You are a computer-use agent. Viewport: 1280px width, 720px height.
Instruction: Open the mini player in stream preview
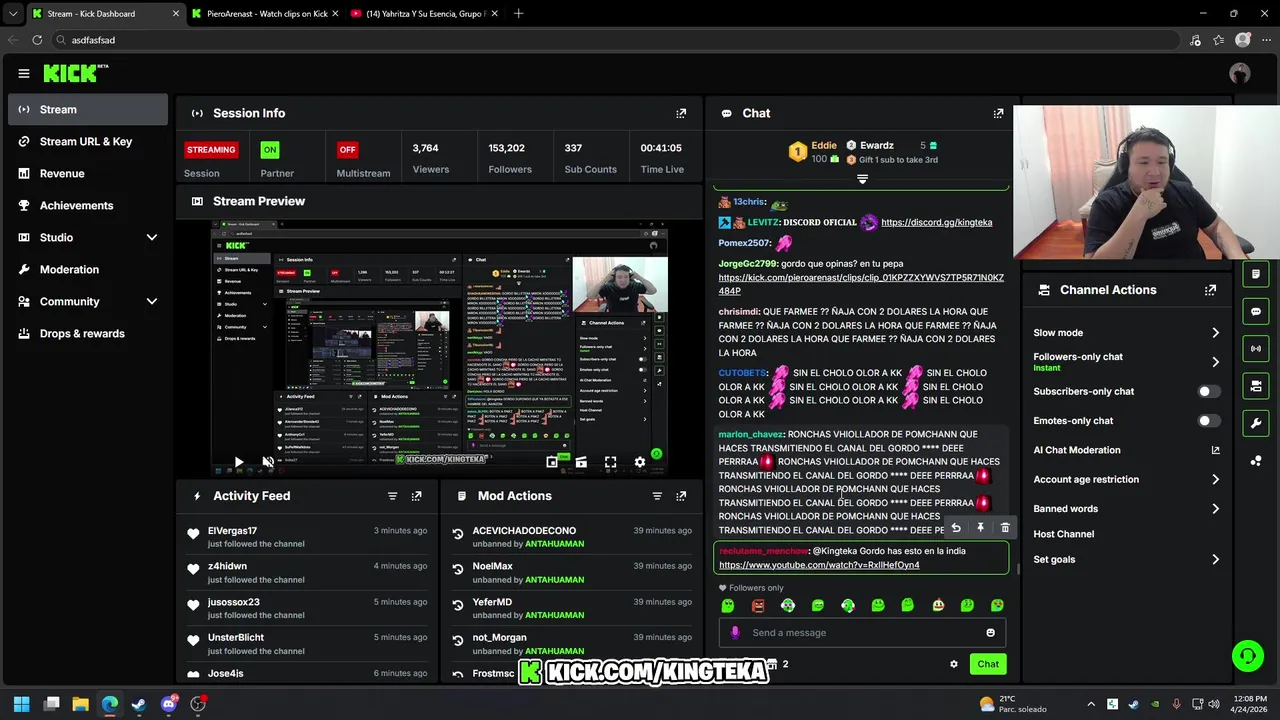(x=552, y=462)
